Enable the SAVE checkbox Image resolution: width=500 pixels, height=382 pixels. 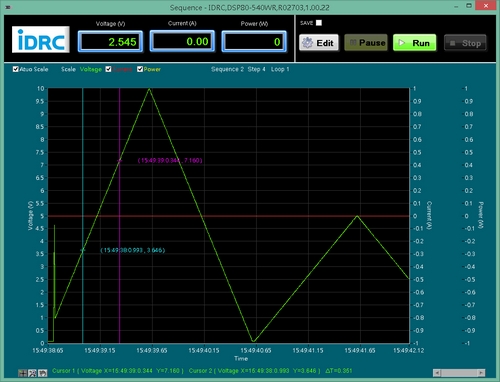coord(319,23)
